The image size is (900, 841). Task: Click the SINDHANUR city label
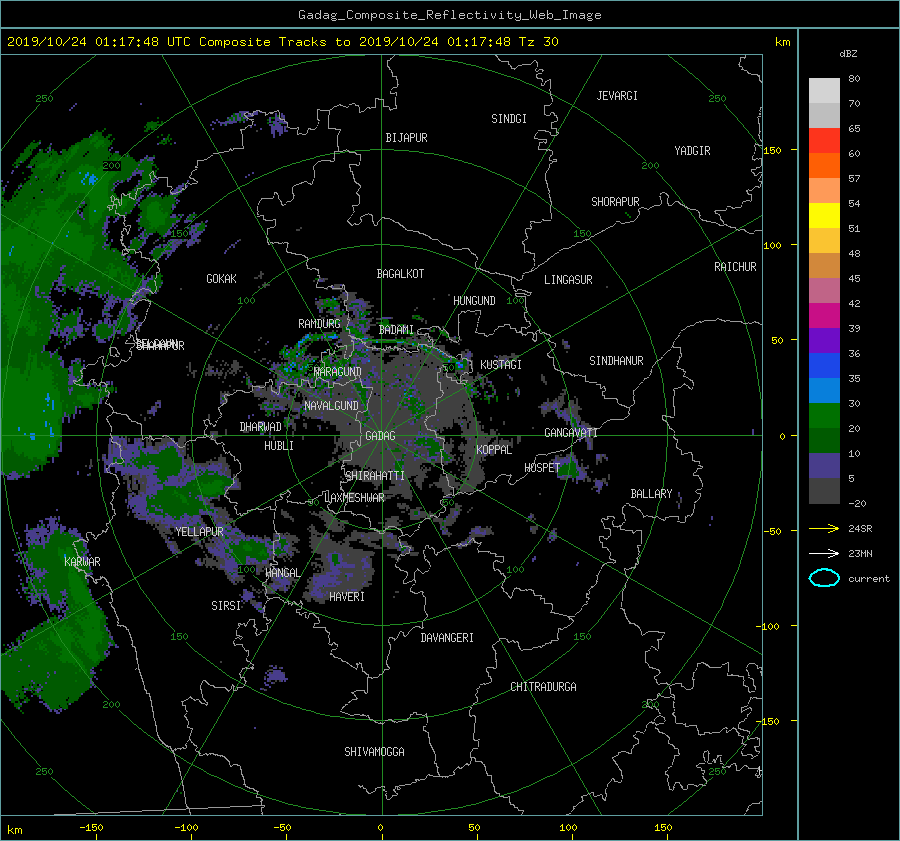click(616, 361)
